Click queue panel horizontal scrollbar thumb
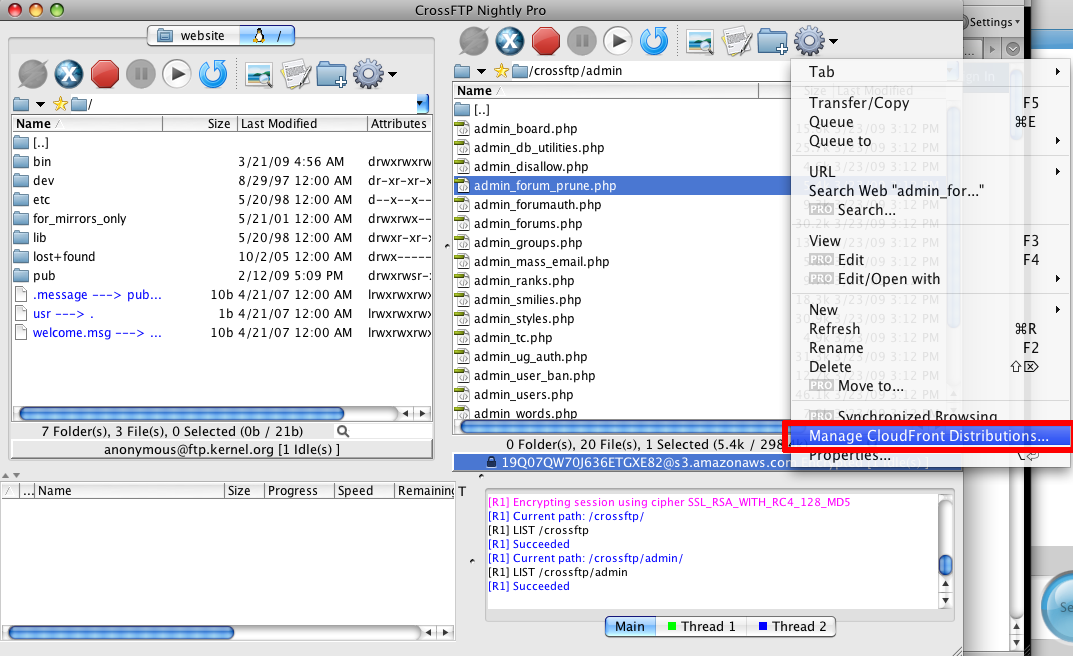The width and height of the screenshot is (1073, 656). [121, 633]
